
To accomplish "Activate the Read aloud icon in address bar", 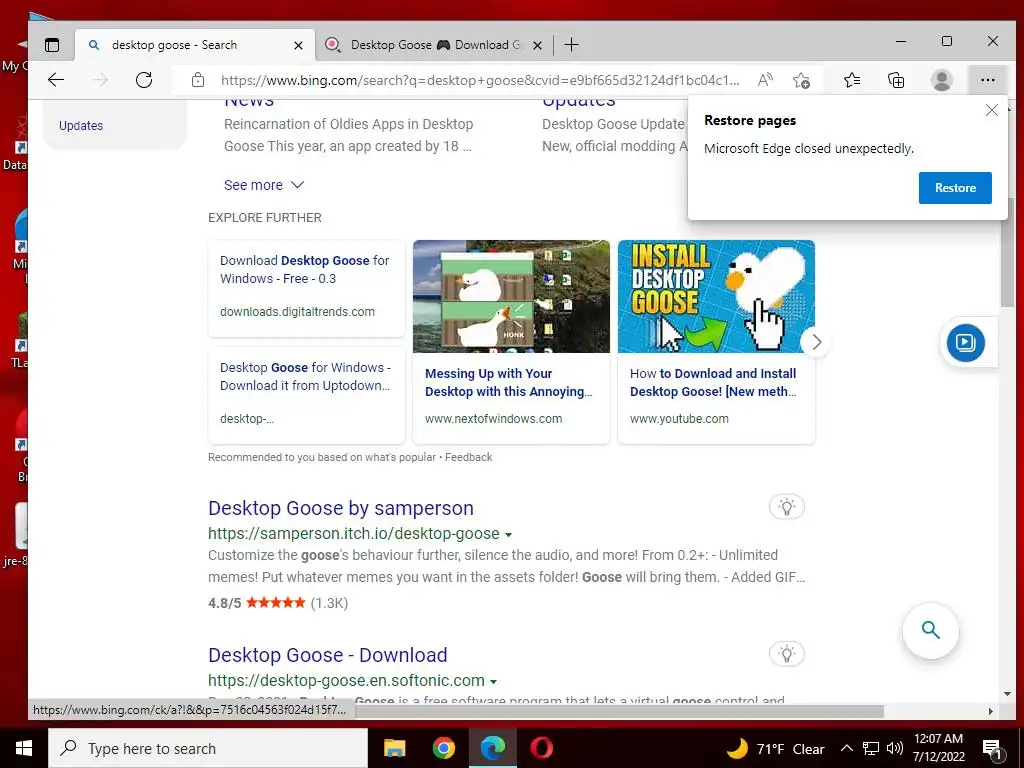I will (765, 80).
